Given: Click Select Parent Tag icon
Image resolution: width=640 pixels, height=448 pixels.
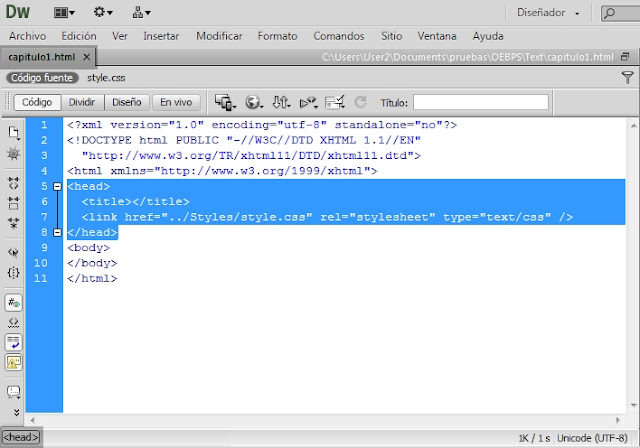Looking at the screenshot, I should (x=13, y=253).
